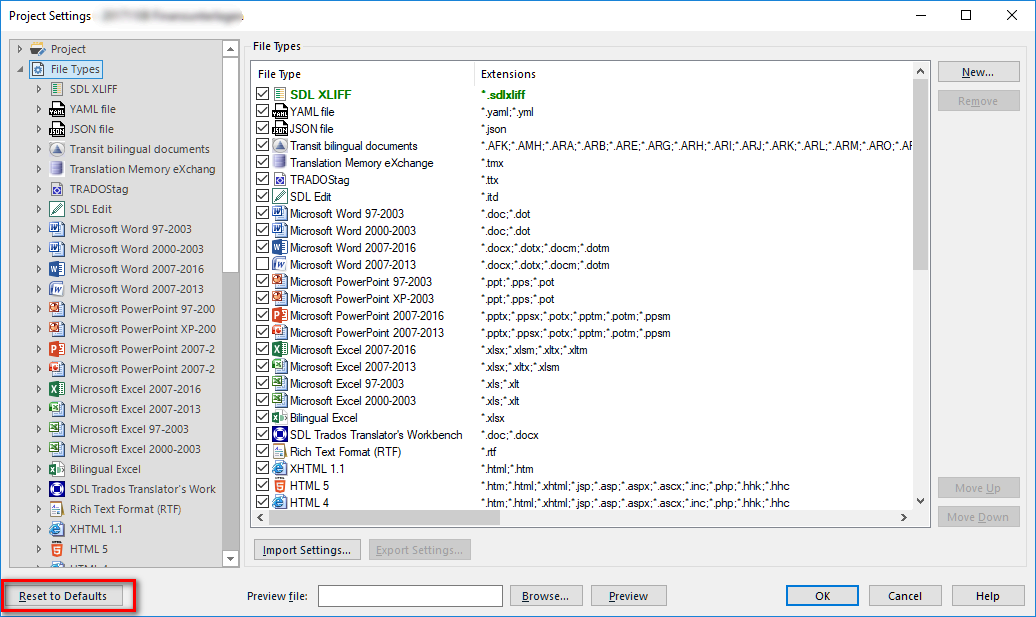This screenshot has height=617, width=1036.
Task: Uncheck Bilingual Excel checkbox
Action: point(263,417)
